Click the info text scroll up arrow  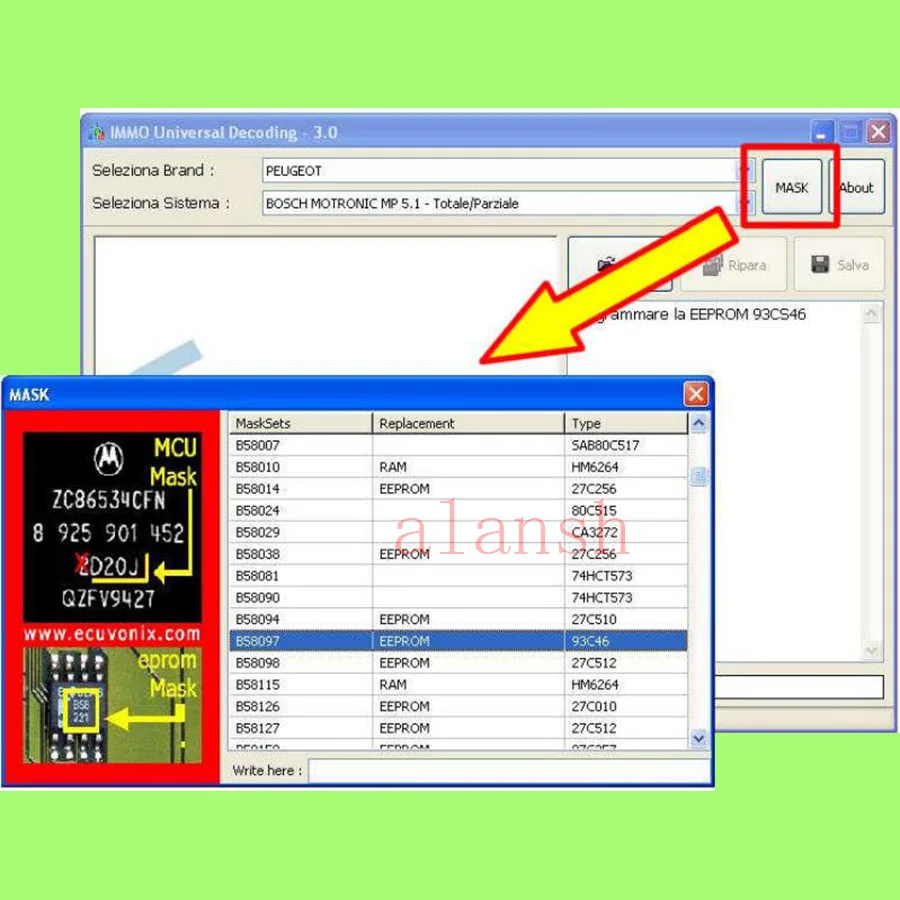(x=871, y=313)
